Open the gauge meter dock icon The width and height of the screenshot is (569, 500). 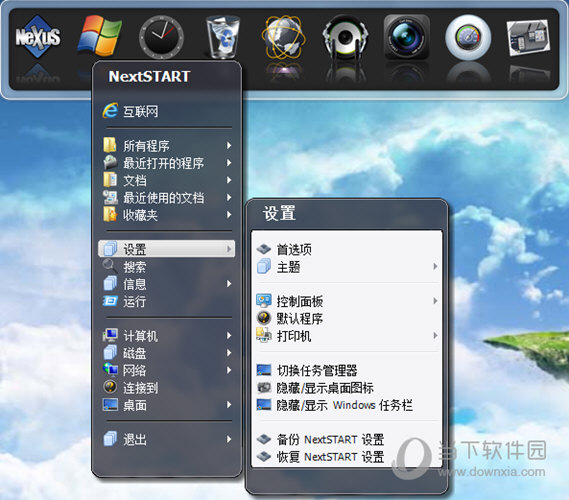pyautogui.click(x=468, y=37)
